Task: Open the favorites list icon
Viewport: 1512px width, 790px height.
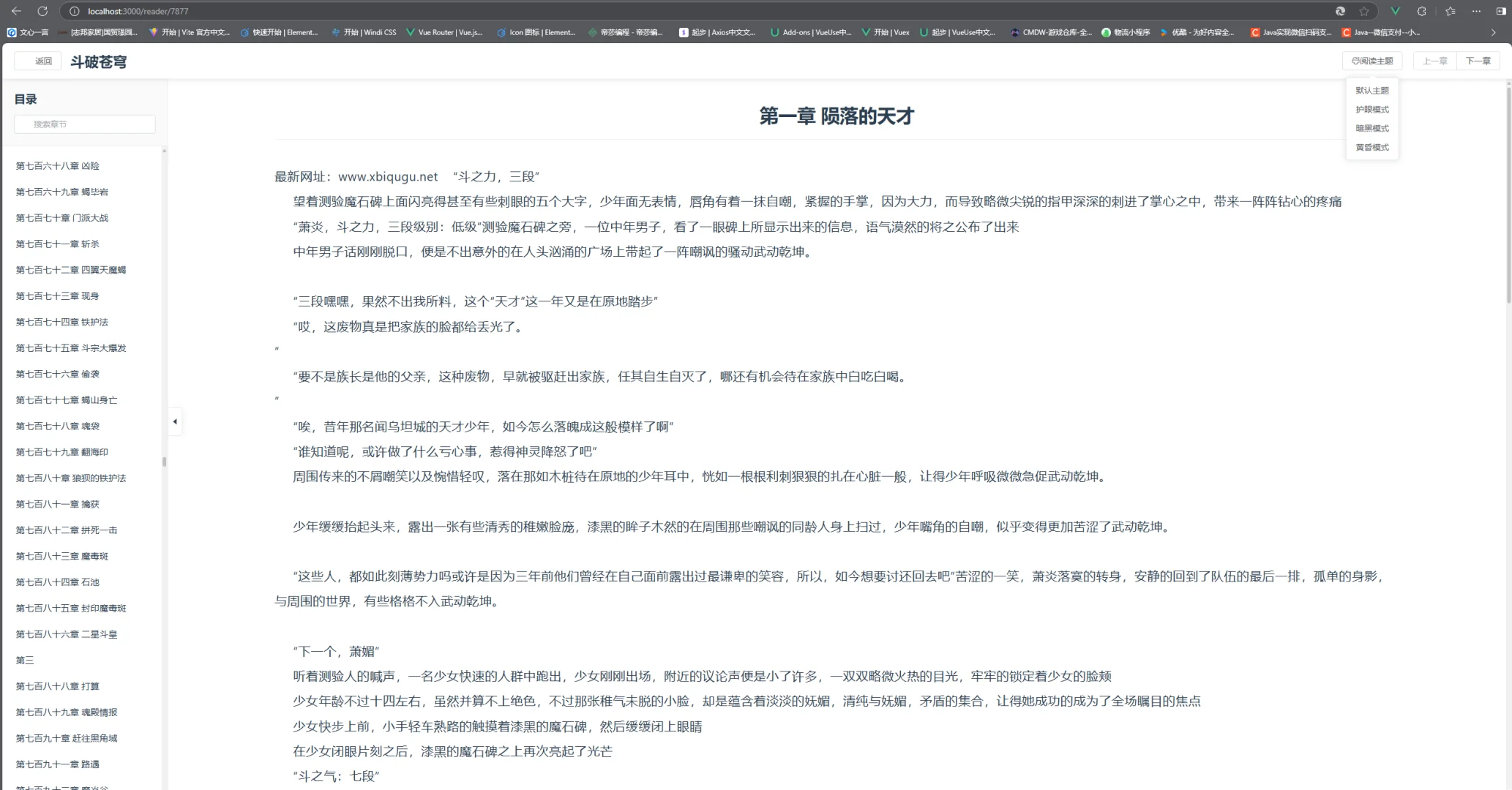Action: (x=1451, y=11)
